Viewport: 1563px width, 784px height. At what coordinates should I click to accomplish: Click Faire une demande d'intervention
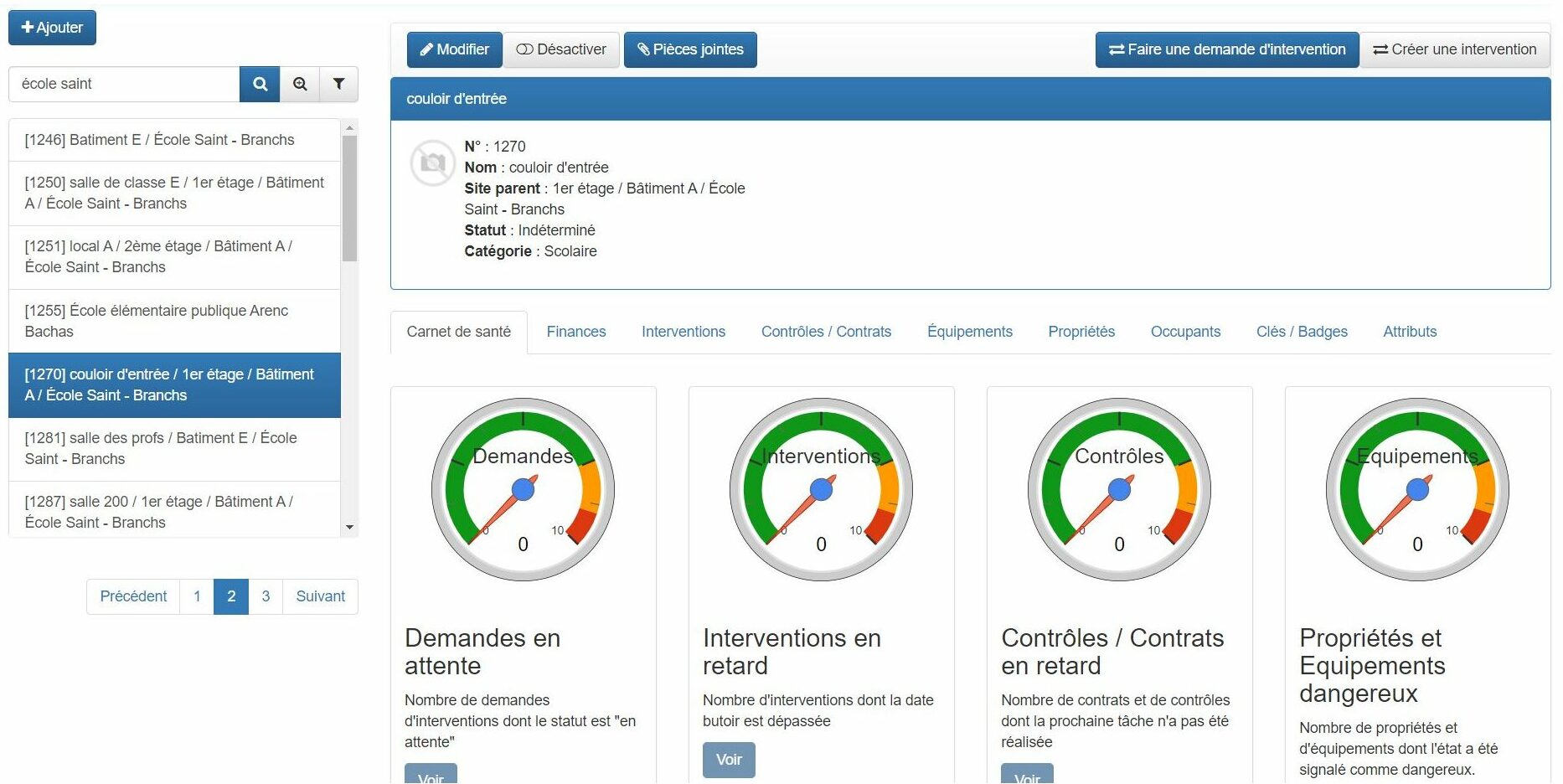[1227, 49]
